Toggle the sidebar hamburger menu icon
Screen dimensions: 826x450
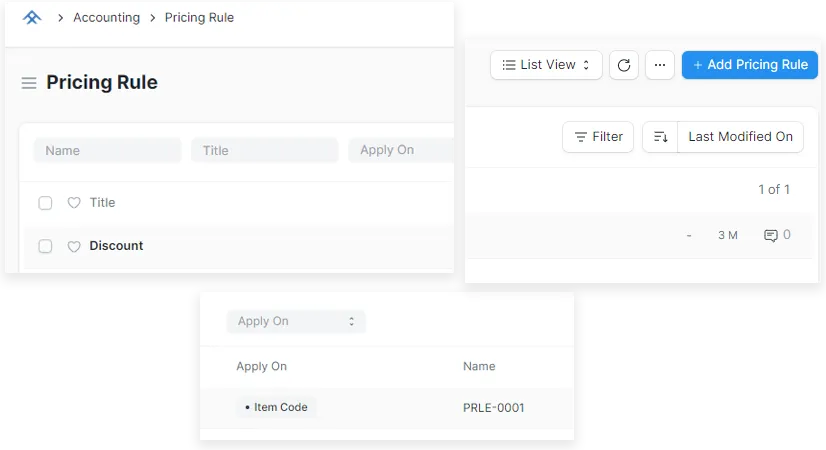29,83
